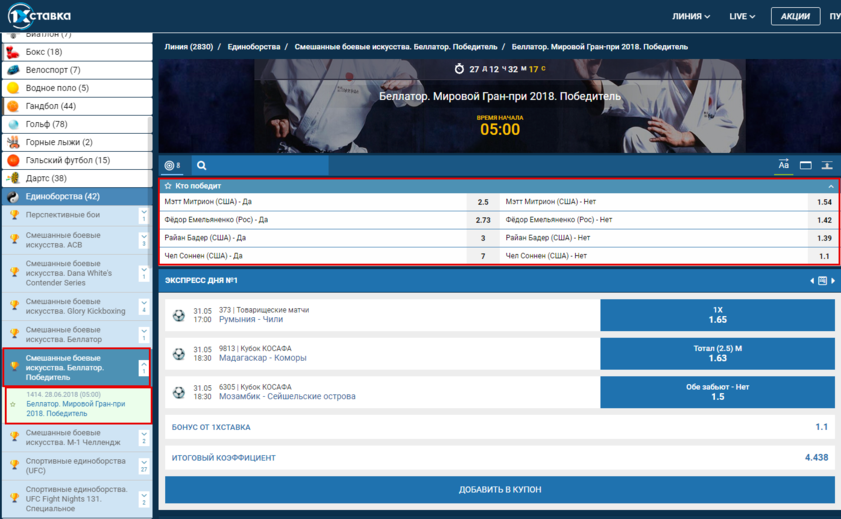The width and height of the screenshot is (841, 519).
Task: Bet on Чел Соннен - Нет at 1.1
Action: [823, 256]
